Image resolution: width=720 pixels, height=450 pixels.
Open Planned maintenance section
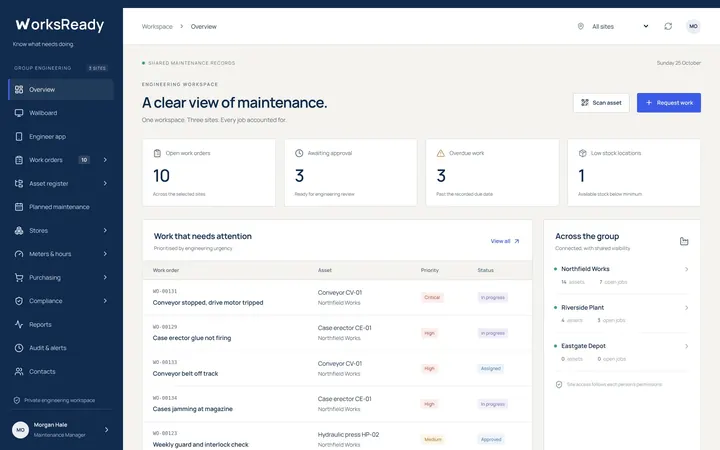tap(61, 207)
